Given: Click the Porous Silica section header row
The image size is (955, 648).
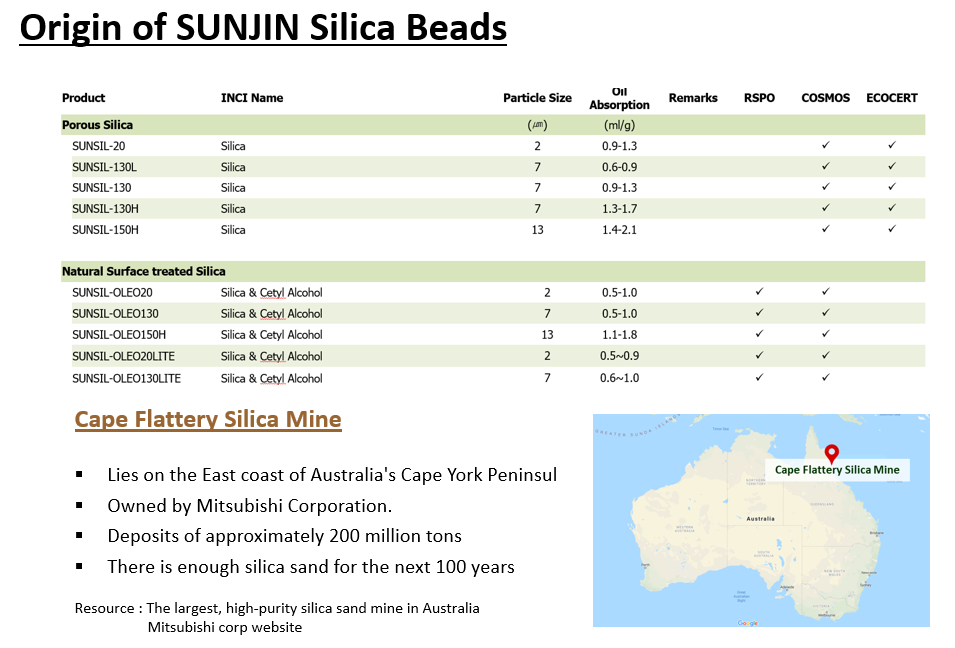Looking at the screenshot, I should coord(98,125).
